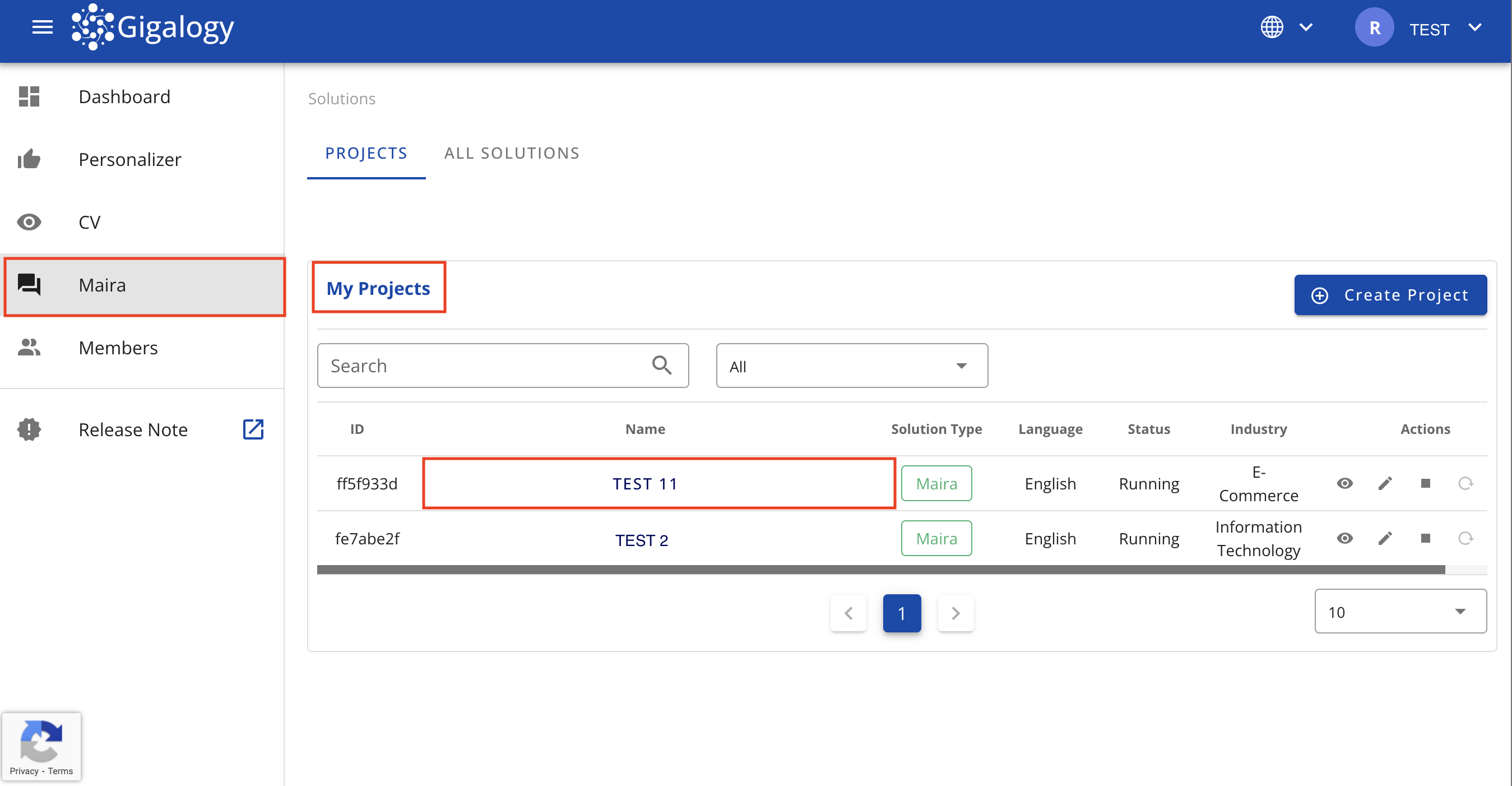Click the view/eye icon for TEST 11
Viewport: 1512px width, 786px height.
(1345, 483)
